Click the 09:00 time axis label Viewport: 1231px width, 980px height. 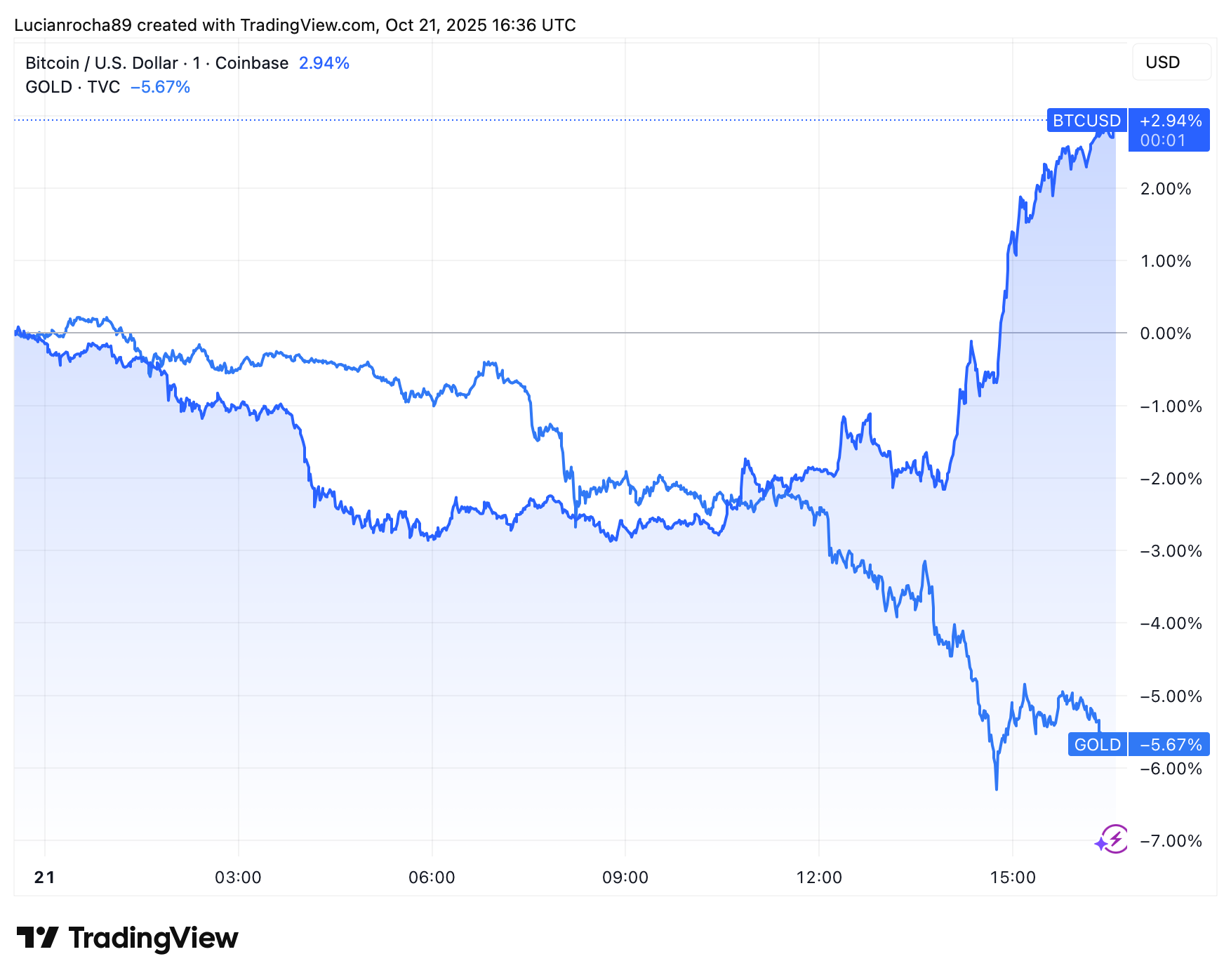(x=625, y=878)
